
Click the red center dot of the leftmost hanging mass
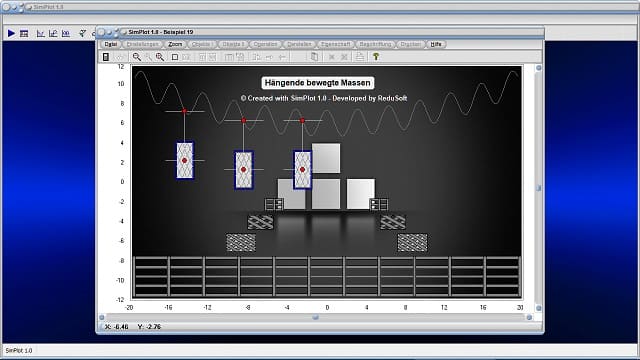coord(184,160)
